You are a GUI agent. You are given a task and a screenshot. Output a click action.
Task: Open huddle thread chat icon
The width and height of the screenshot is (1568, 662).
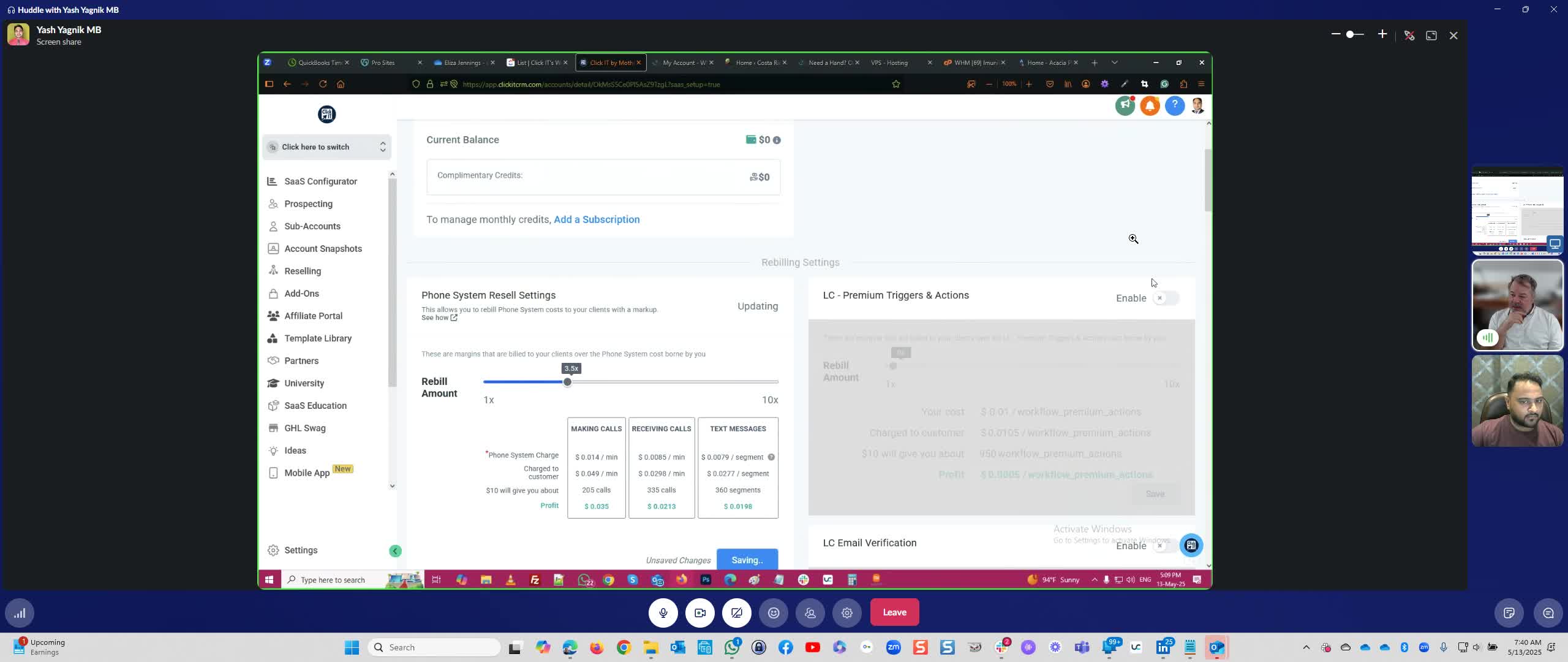[1548, 613]
